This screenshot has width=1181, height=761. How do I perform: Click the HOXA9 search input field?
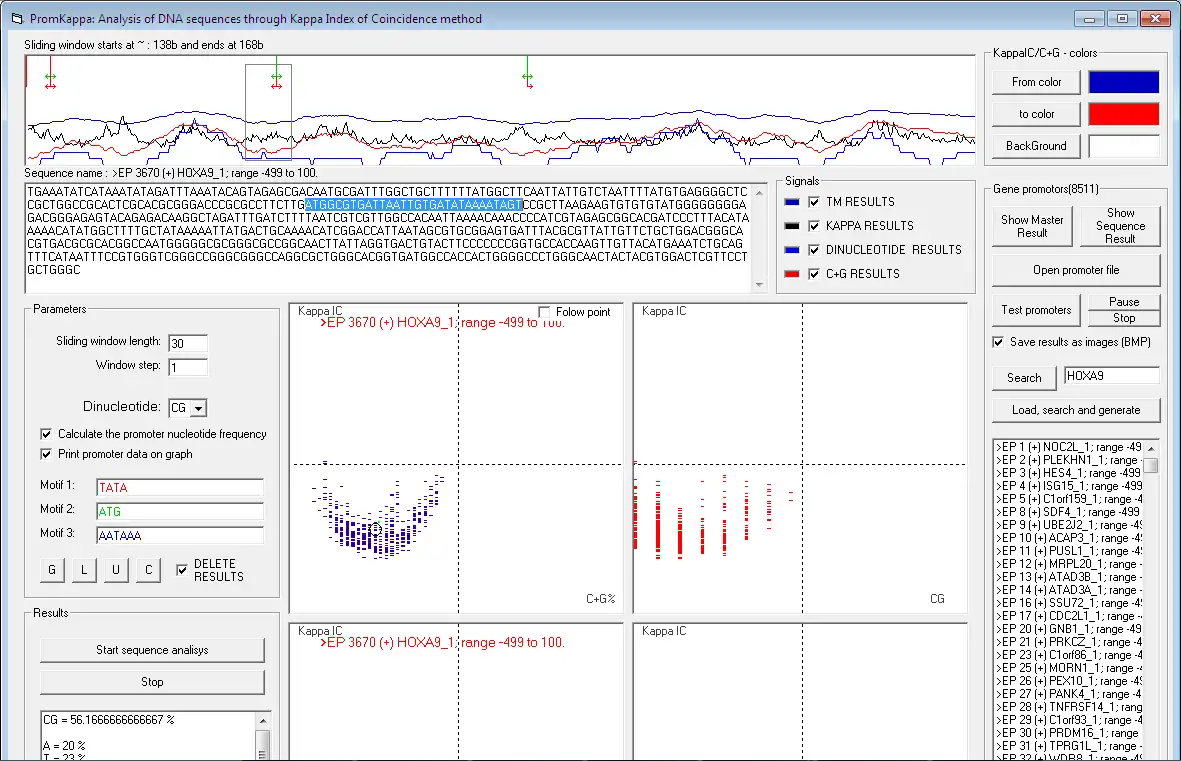point(1112,376)
